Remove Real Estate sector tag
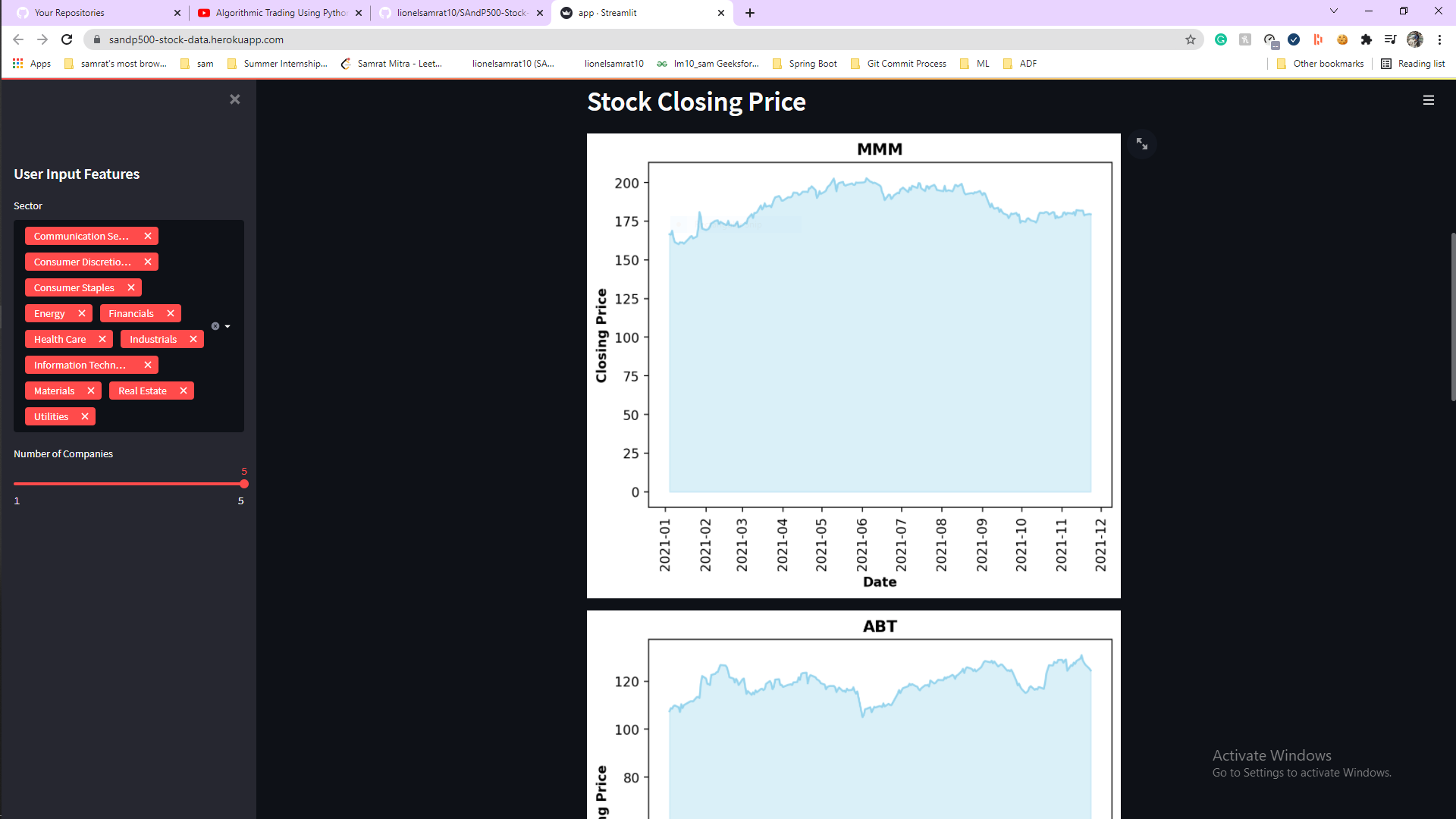Screen dimensions: 1456x819 pos(184,391)
